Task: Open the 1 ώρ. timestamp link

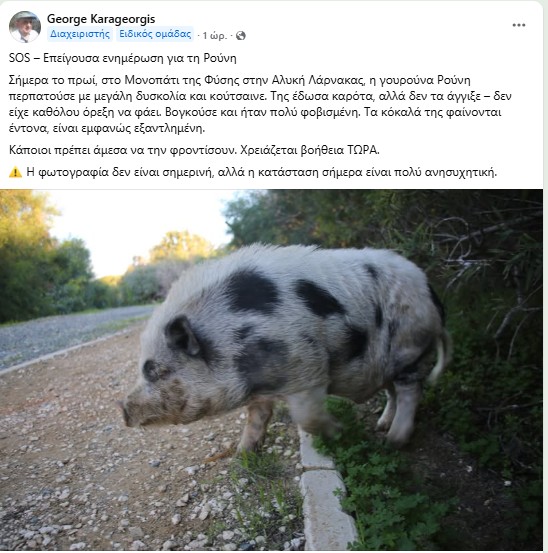Action: click(x=214, y=36)
